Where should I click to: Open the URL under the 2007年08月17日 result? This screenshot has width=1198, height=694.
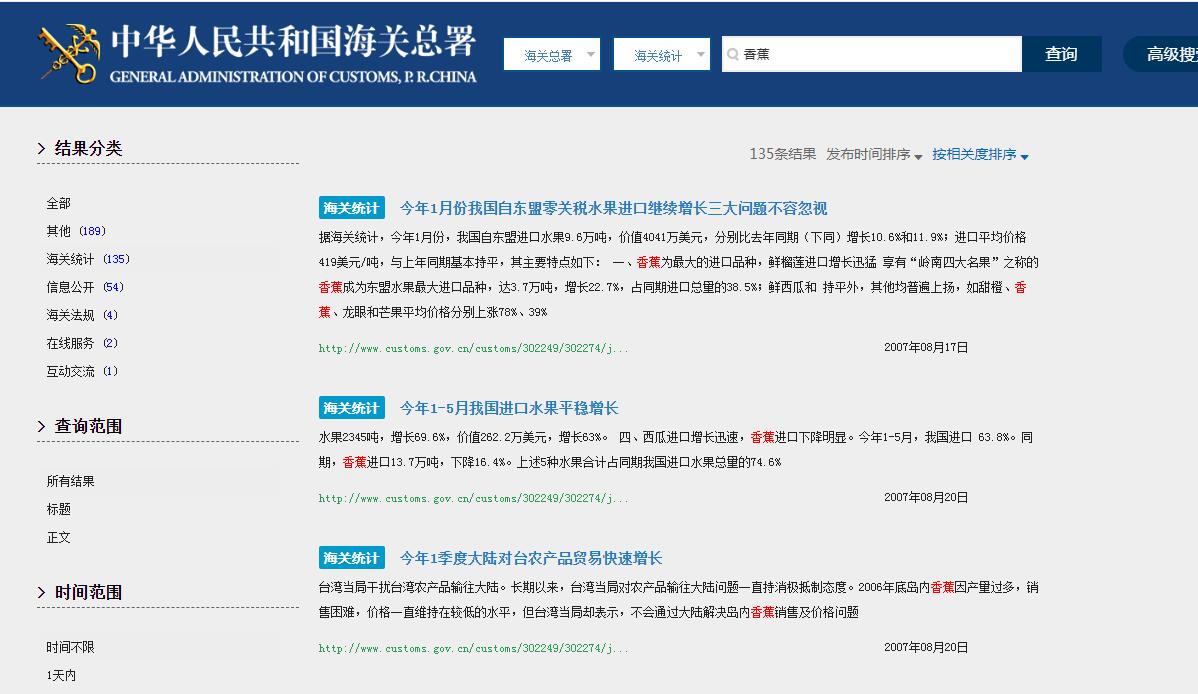(x=474, y=348)
